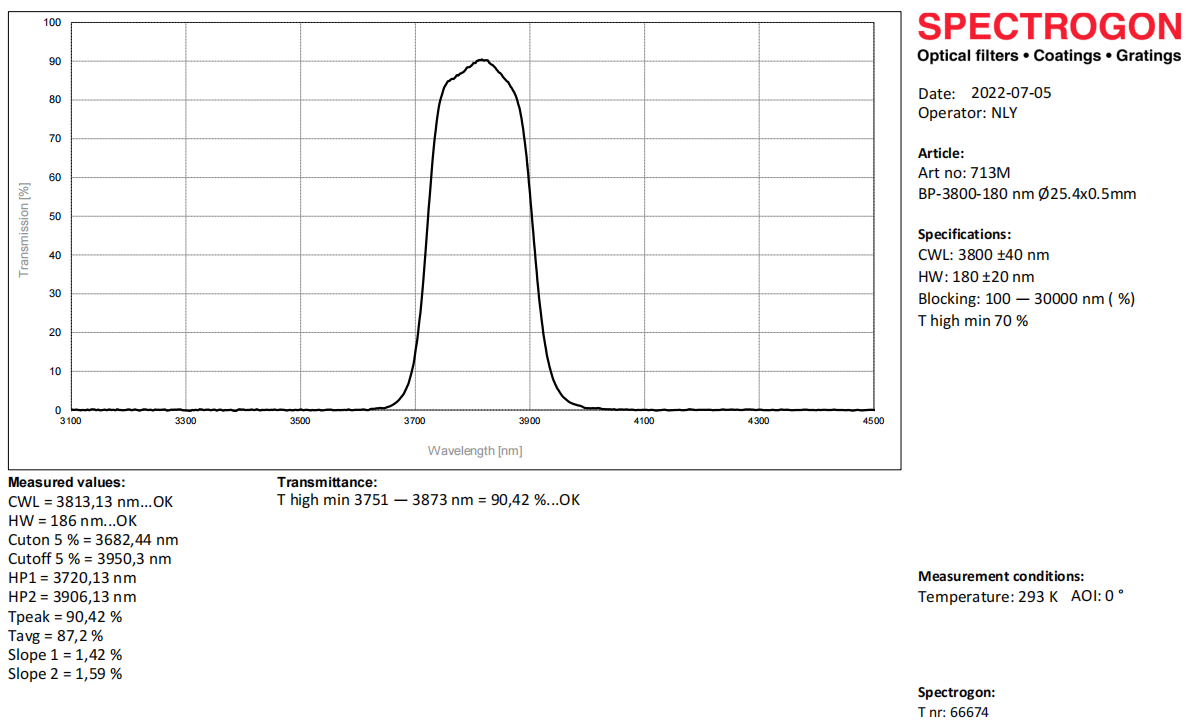
Task: Select the Temperature: 293 K text
Action: [987, 597]
